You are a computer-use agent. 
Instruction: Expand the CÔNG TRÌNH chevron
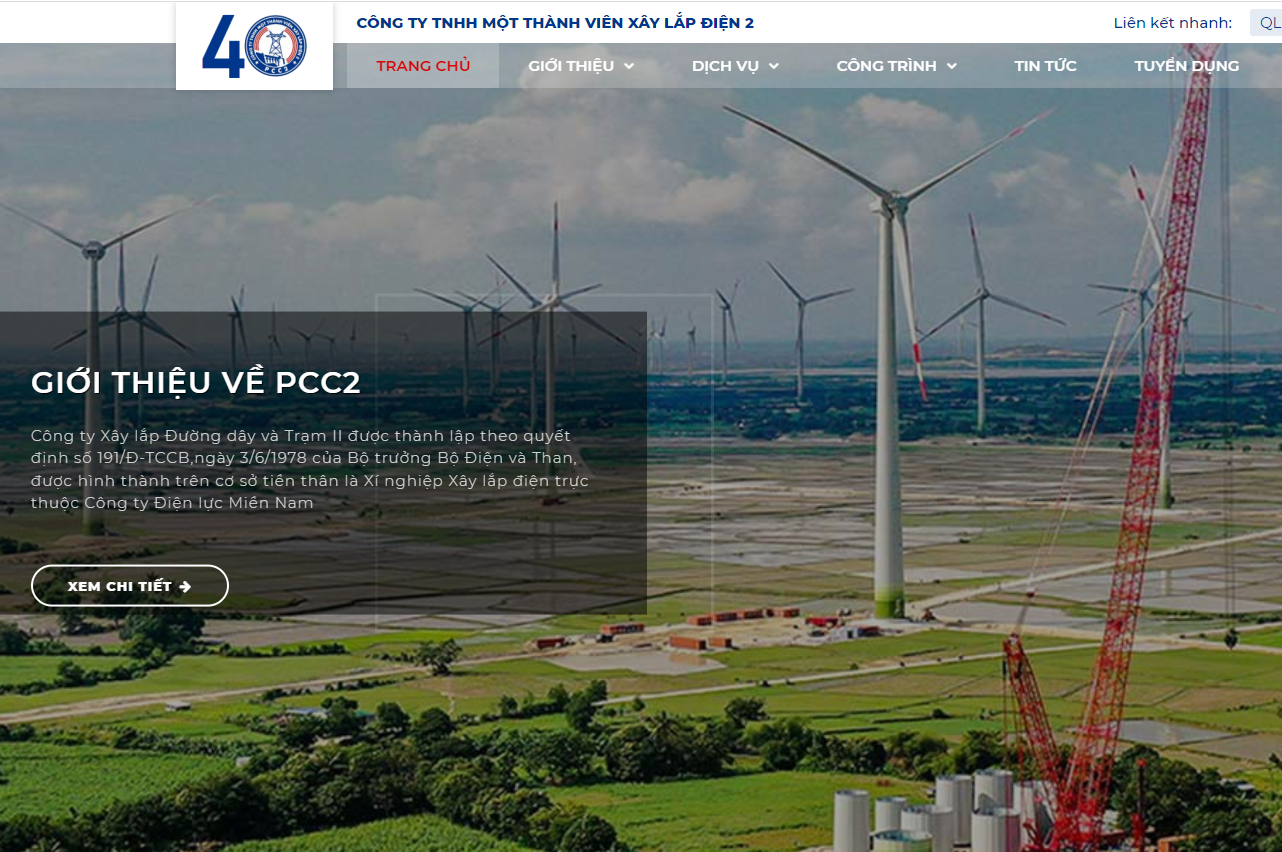(951, 66)
